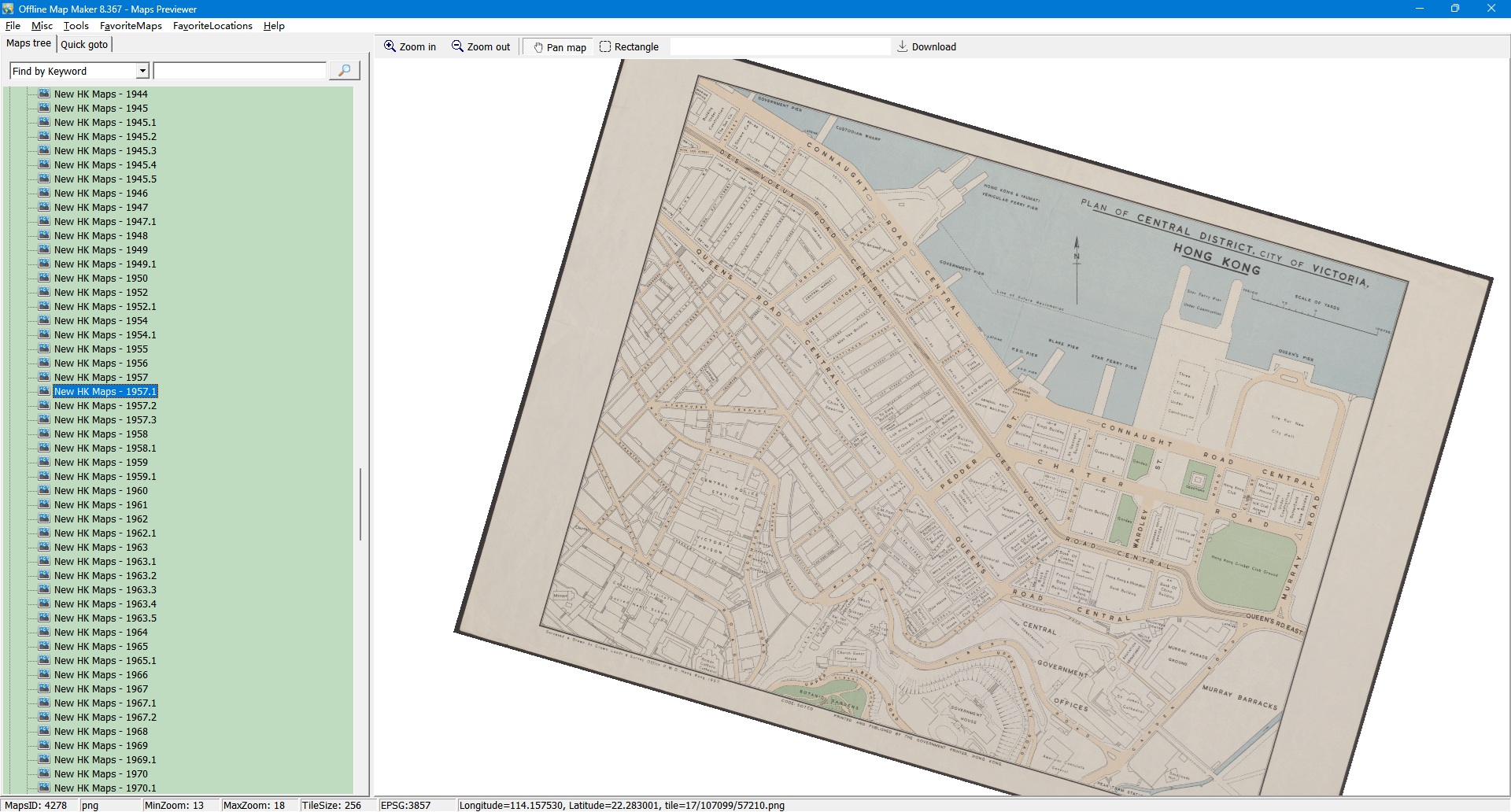Image resolution: width=1511 pixels, height=812 pixels.
Task: Switch to the Quick goto tab
Action: click(84, 44)
